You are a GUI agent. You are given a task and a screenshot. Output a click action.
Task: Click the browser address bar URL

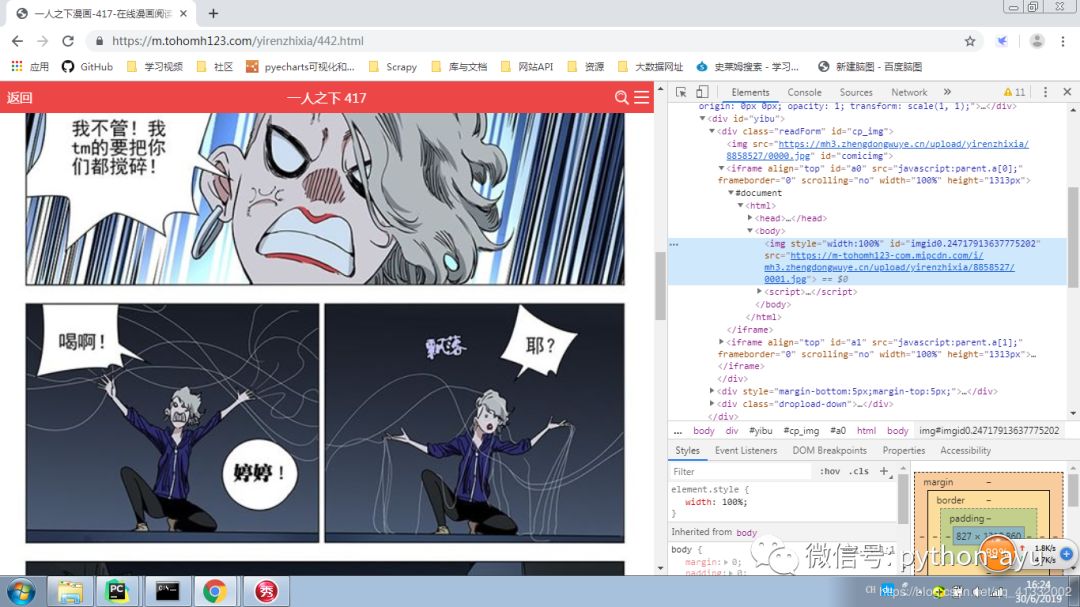[x=238, y=41]
